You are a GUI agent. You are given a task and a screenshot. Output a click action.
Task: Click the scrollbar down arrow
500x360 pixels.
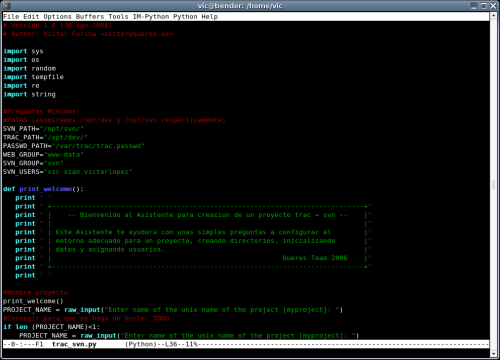coord(494,354)
